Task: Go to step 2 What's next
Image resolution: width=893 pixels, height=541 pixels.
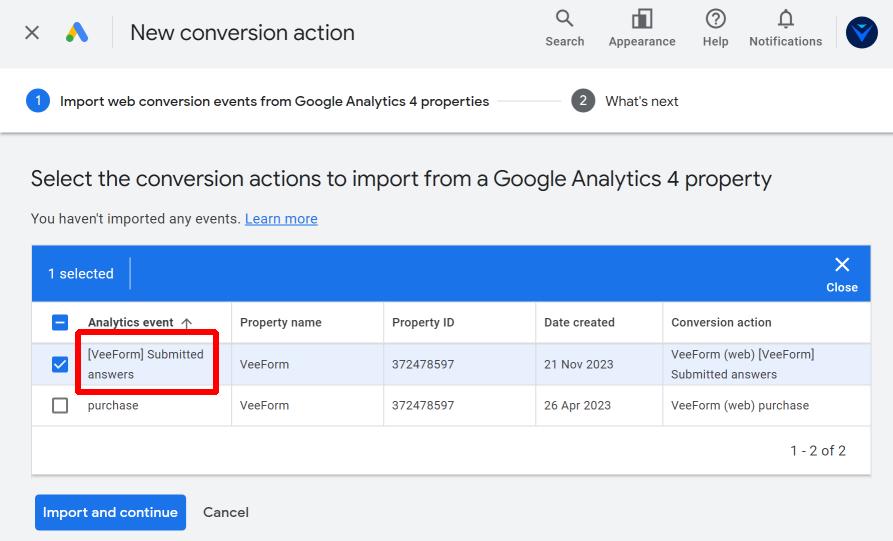Action: (625, 101)
